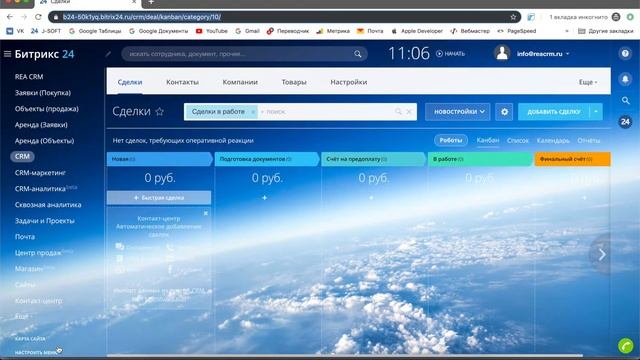This screenshot has width=640, height=360.
Task: Click the Подготовка документов stage header
Action: (x=267, y=159)
